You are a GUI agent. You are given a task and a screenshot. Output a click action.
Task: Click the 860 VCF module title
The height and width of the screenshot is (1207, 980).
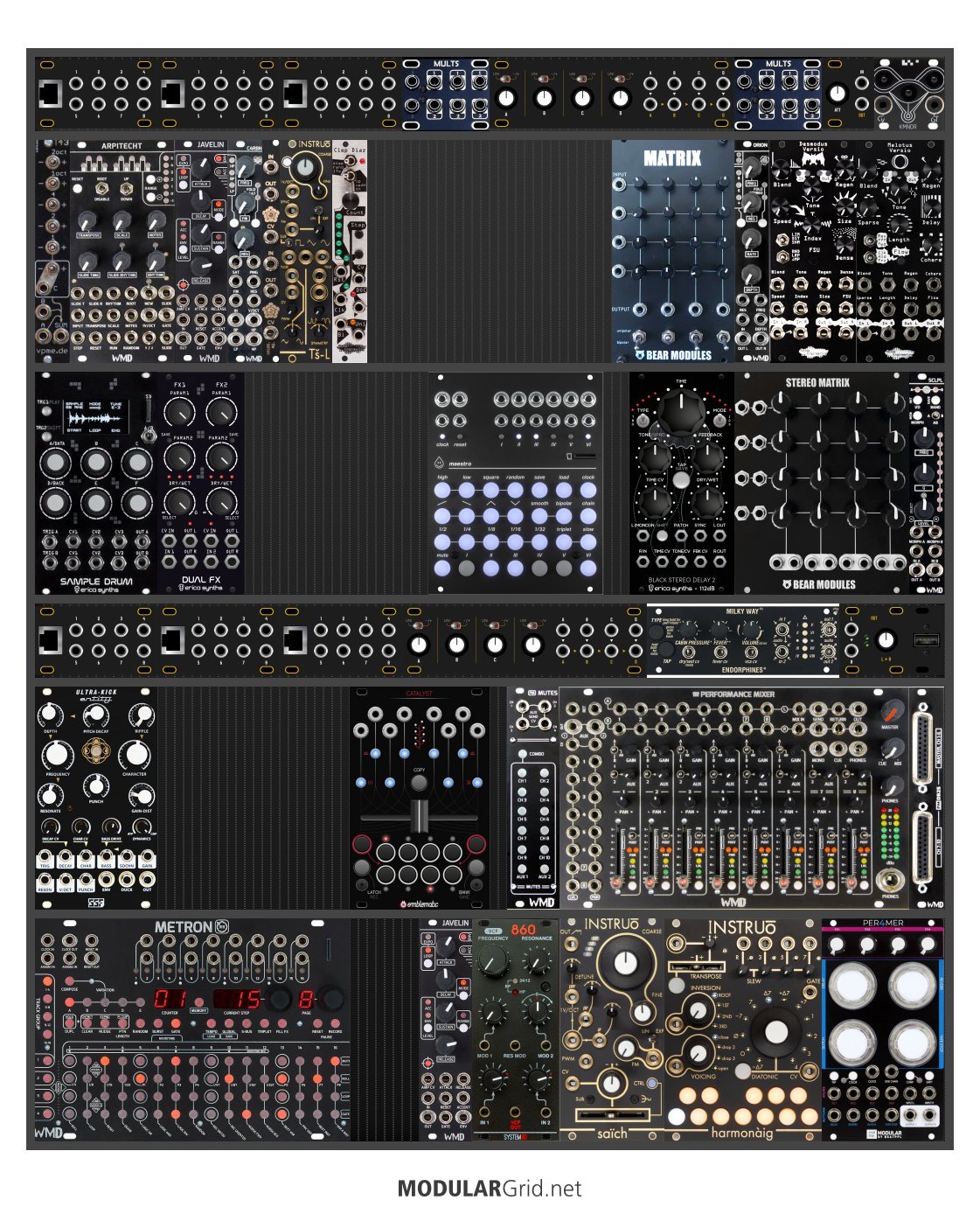[523, 930]
